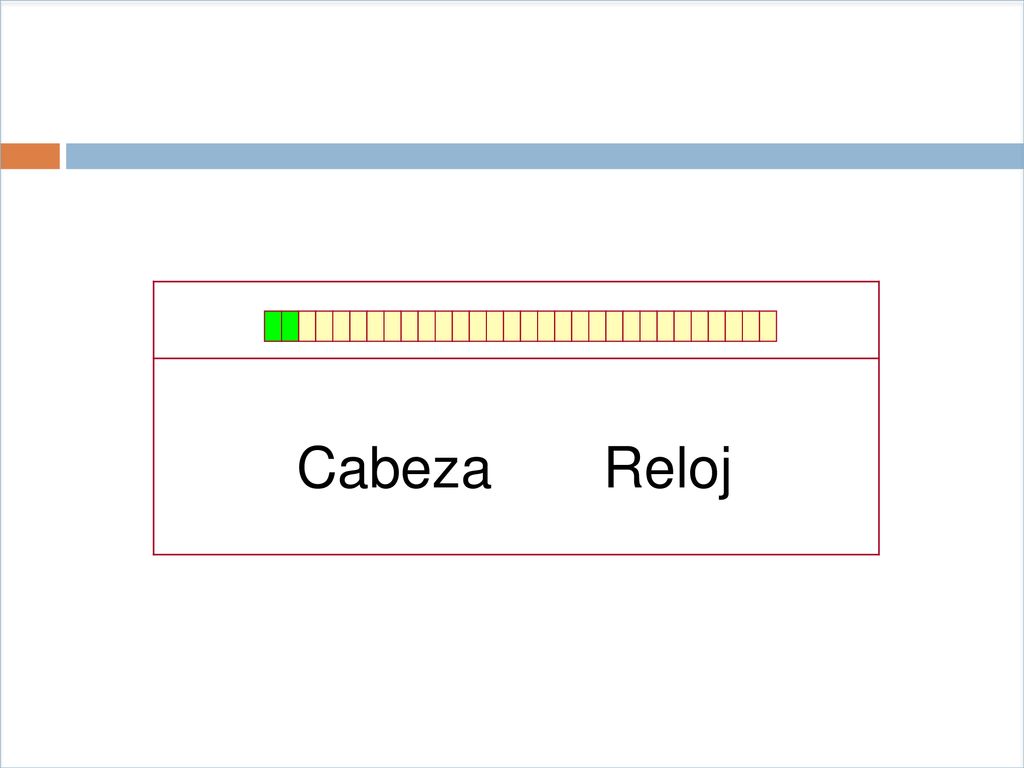This screenshot has width=1024, height=768.
Task: Click the long blue header bar
Action: [545, 156]
